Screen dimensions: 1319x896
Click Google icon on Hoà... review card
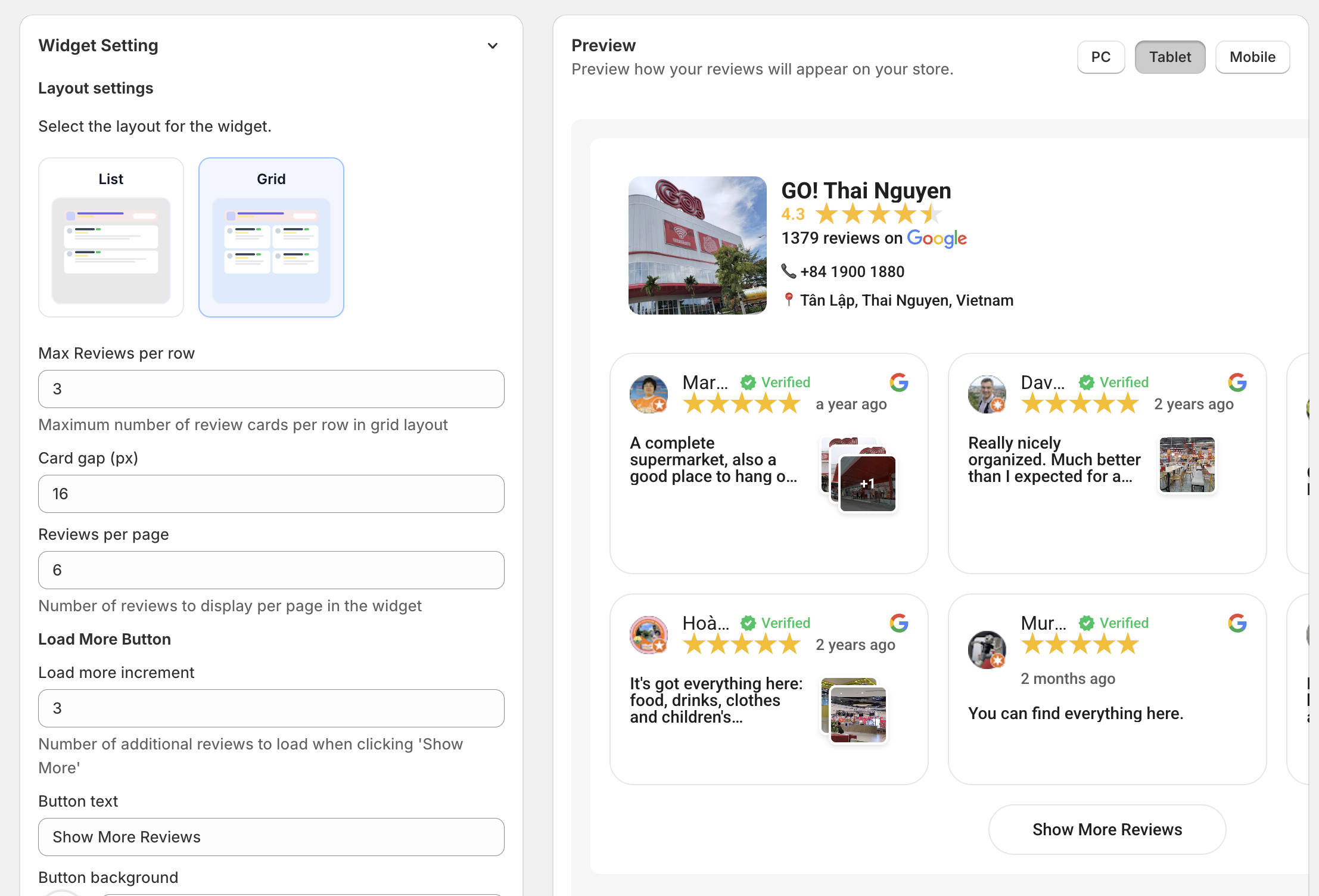point(898,623)
